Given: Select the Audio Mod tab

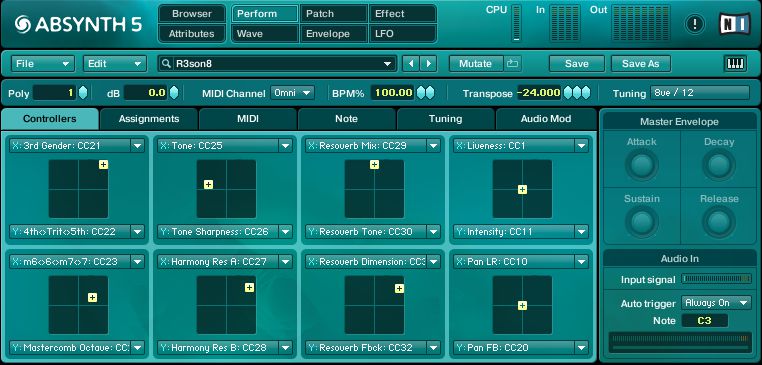Looking at the screenshot, I should pos(546,119).
